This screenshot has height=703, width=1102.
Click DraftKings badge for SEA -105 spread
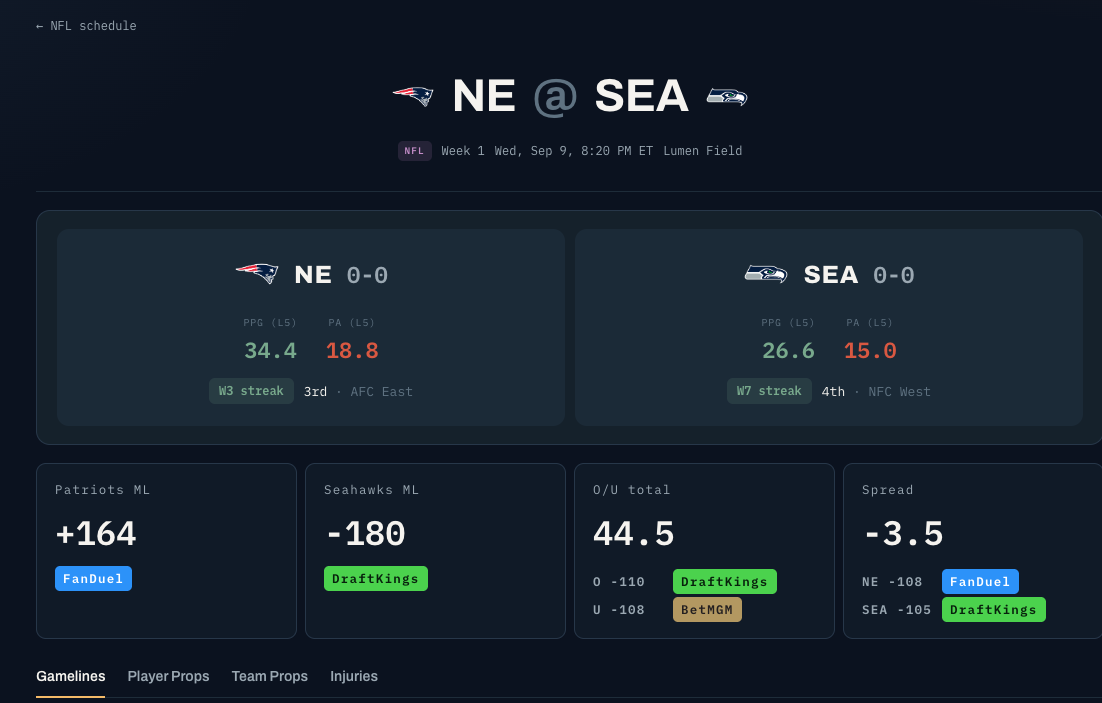click(993, 610)
